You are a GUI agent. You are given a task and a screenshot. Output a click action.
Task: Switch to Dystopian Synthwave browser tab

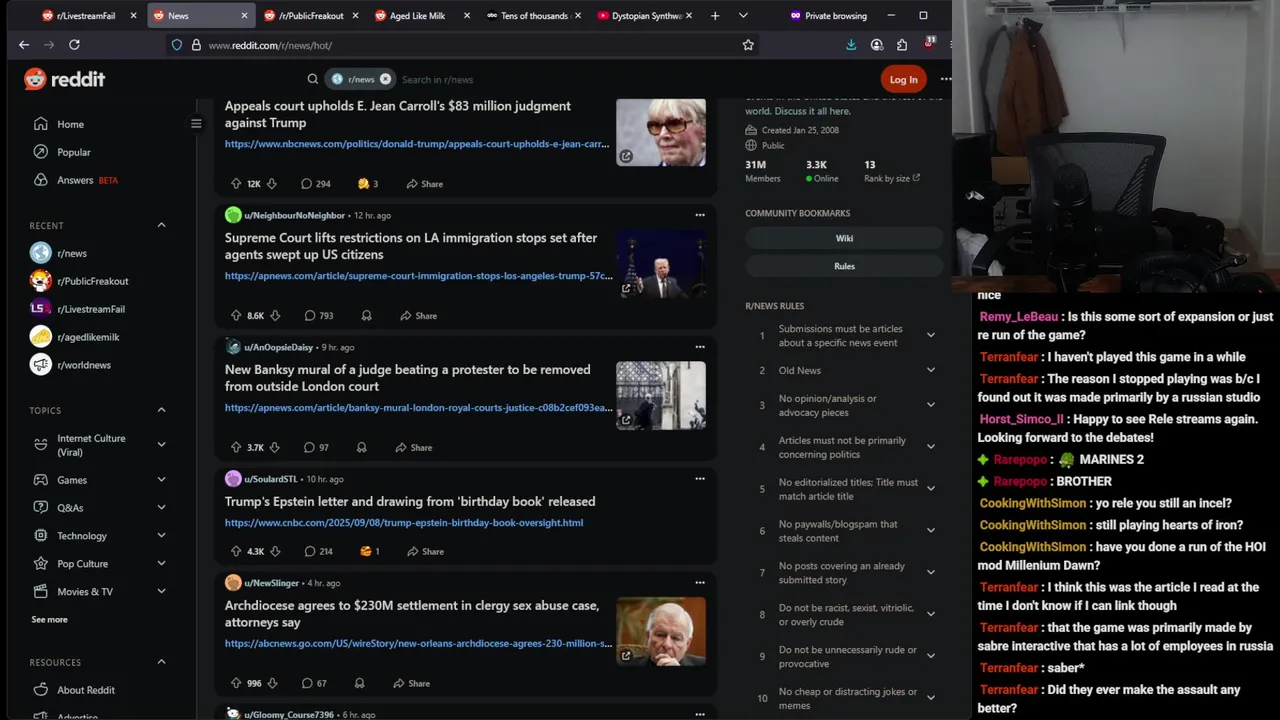tap(644, 16)
